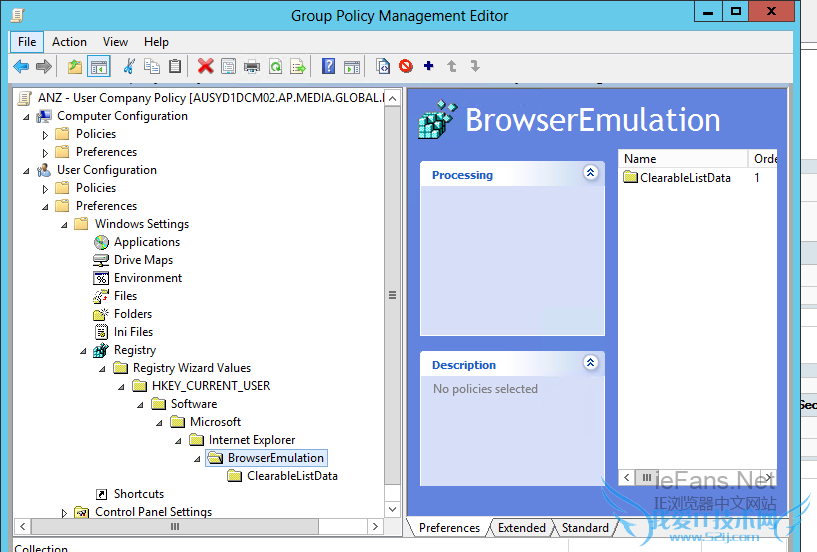Collapse the Windows Settings node

[x=64, y=225]
